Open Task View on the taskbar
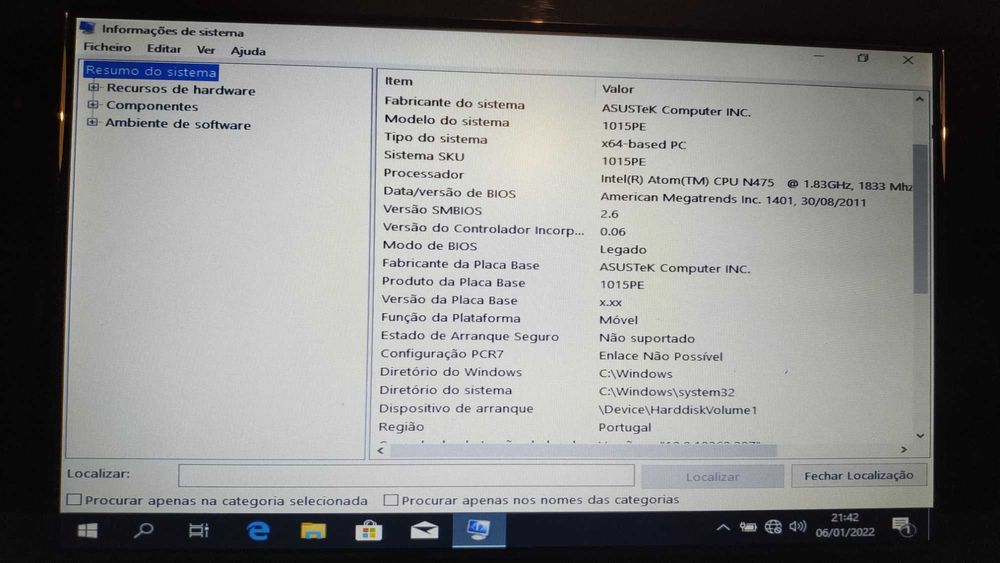1000x563 pixels. [x=198, y=530]
